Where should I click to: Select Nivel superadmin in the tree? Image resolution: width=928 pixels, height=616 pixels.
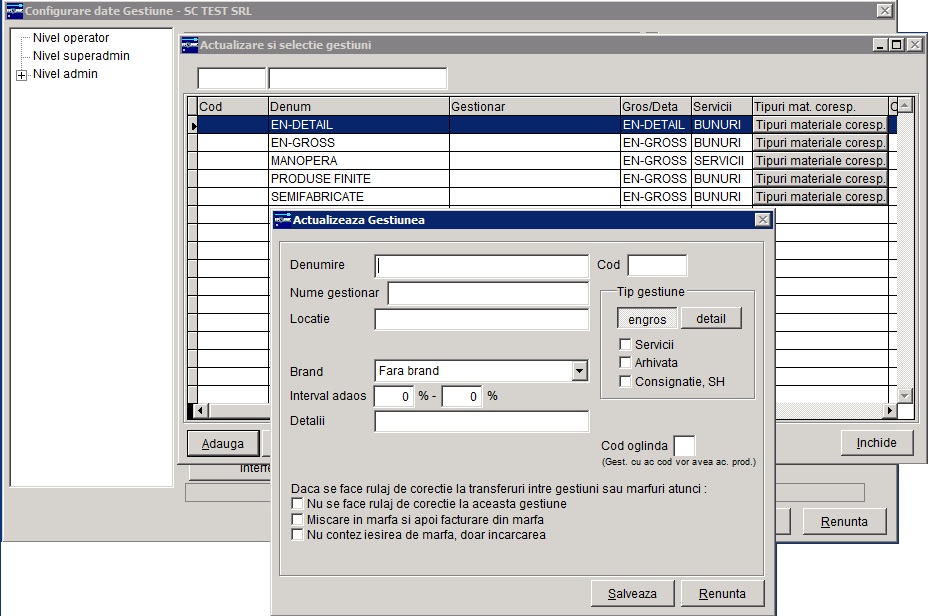(81, 56)
